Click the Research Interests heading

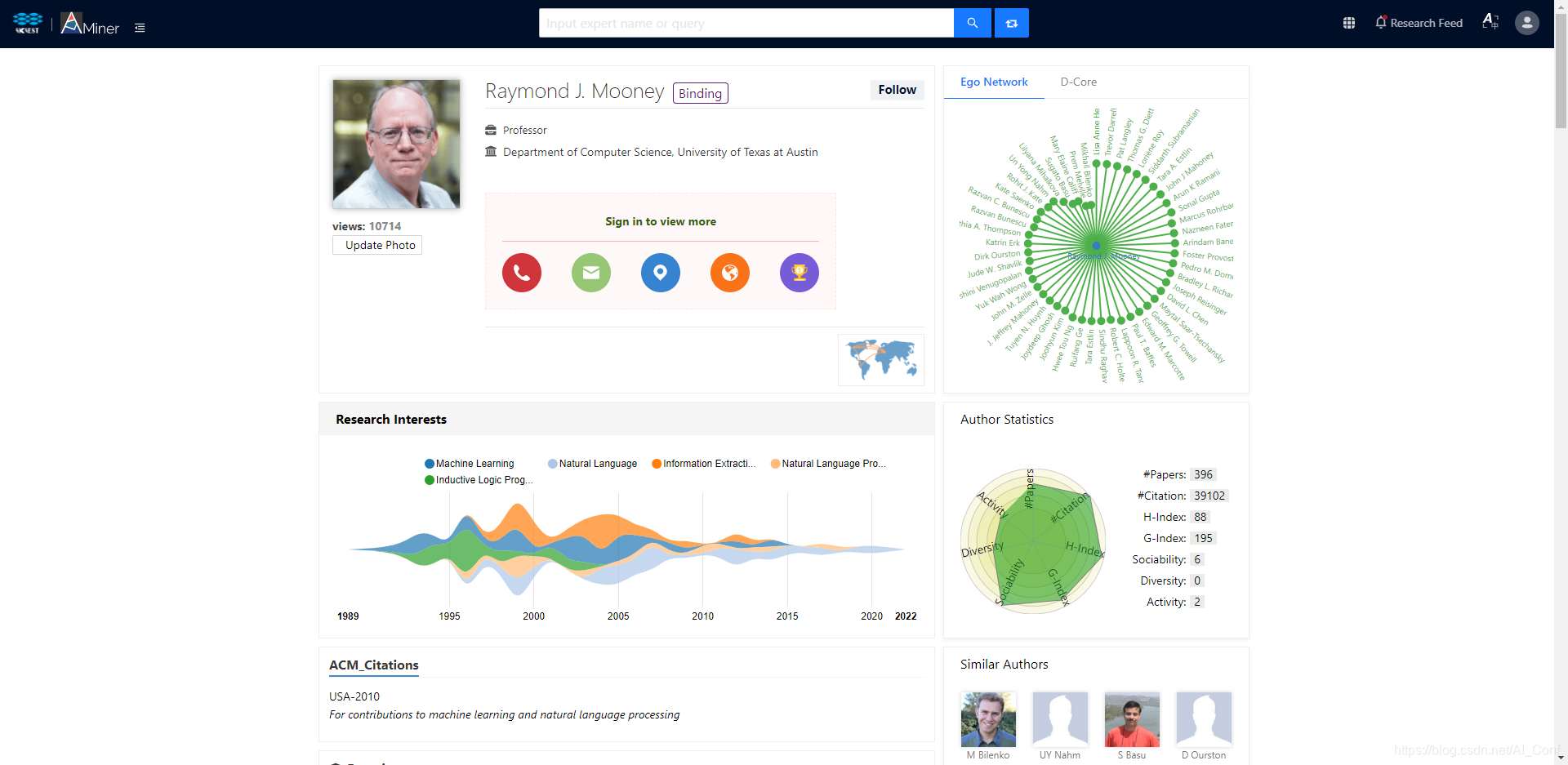coord(391,419)
